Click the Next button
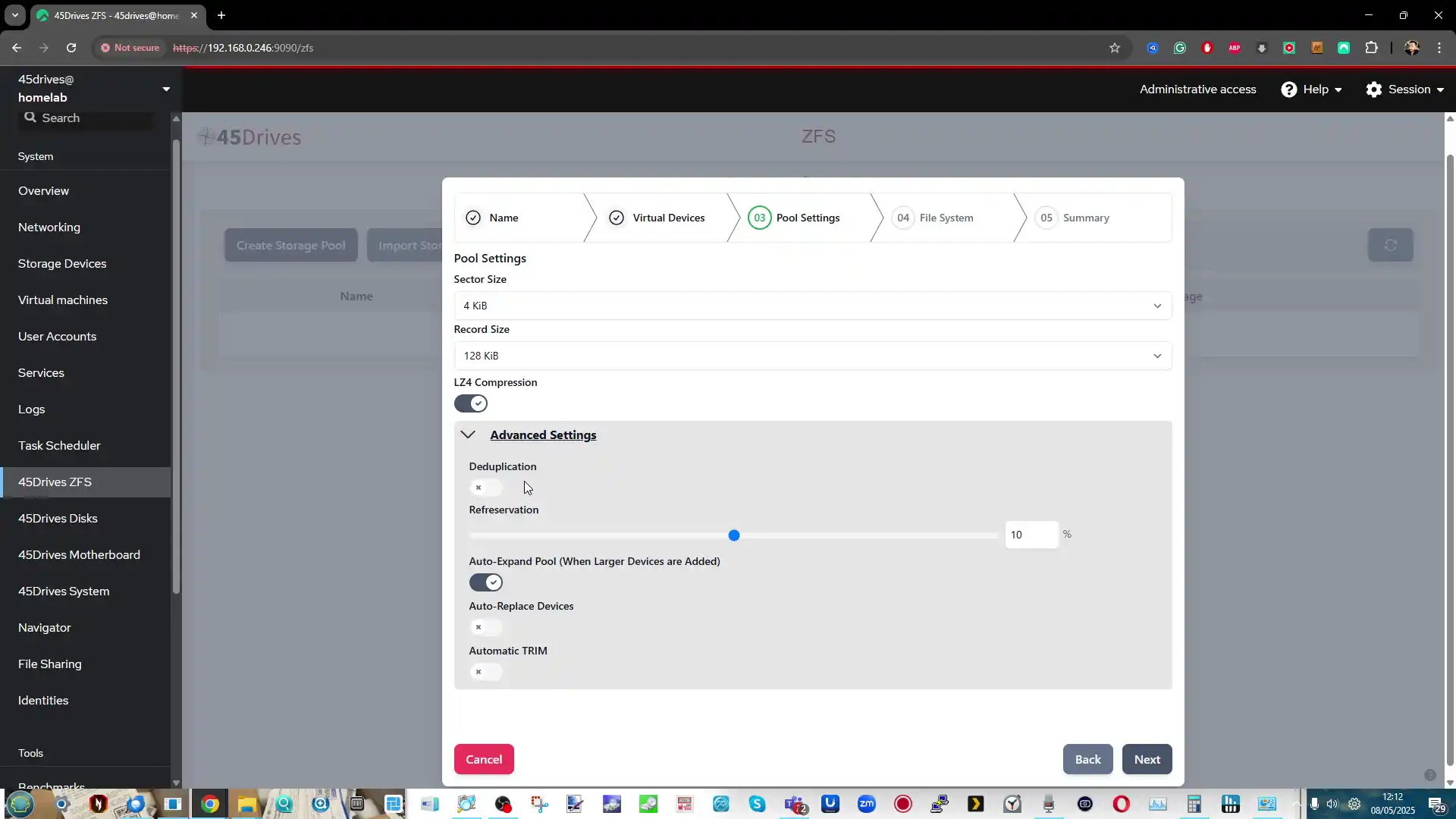The height and width of the screenshot is (819, 1456). coord(1147,759)
